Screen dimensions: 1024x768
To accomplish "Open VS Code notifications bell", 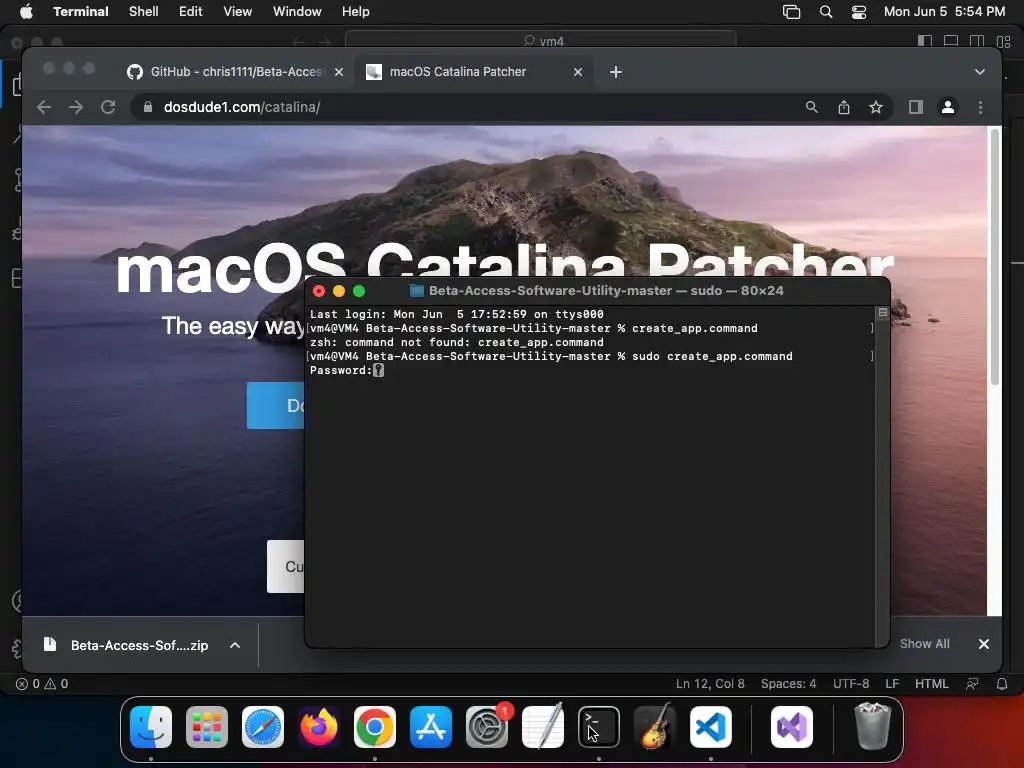I will point(1002,684).
